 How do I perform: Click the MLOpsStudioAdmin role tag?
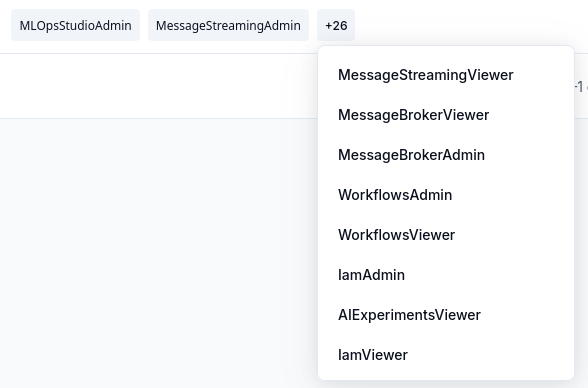75,25
